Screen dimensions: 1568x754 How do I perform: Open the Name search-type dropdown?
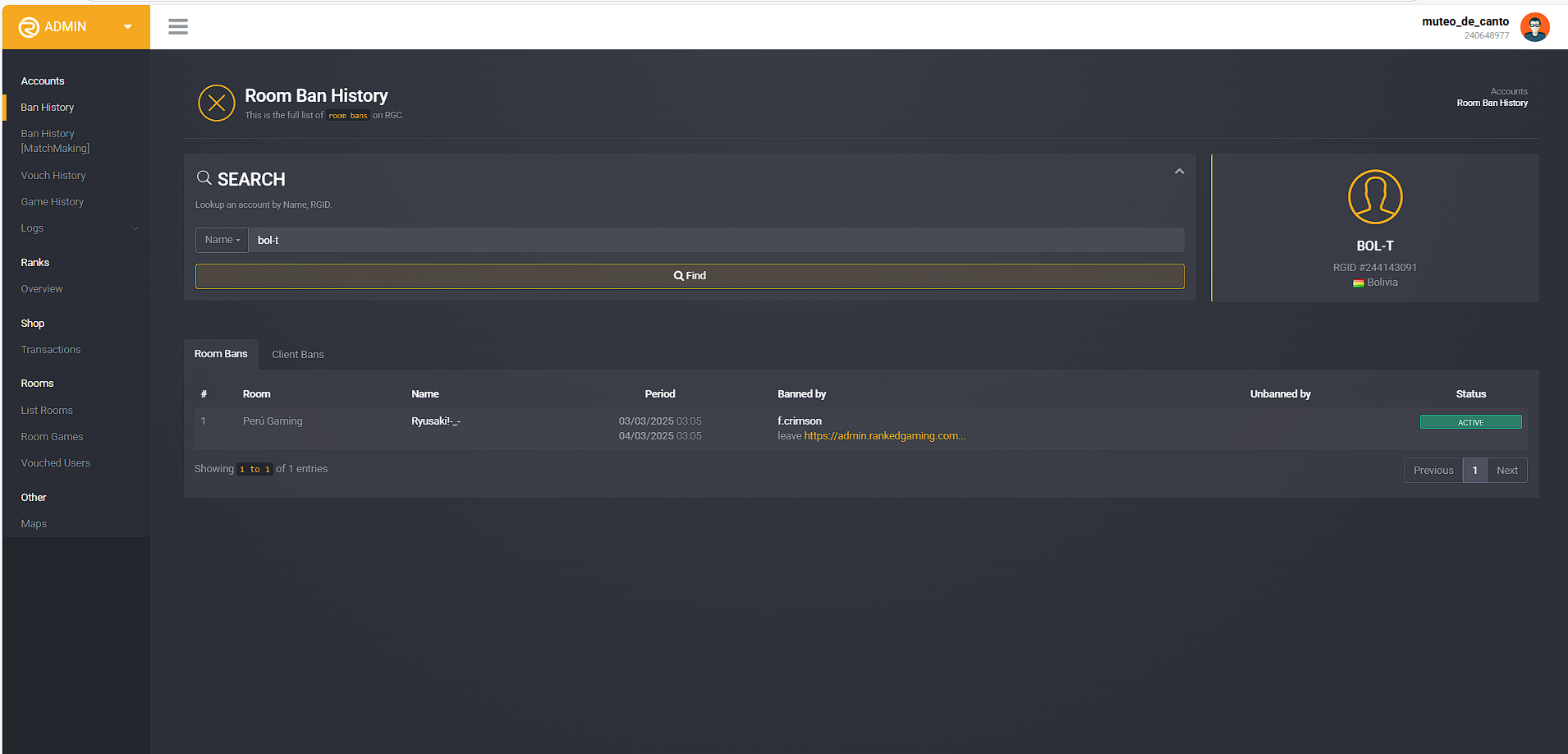click(x=222, y=240)
